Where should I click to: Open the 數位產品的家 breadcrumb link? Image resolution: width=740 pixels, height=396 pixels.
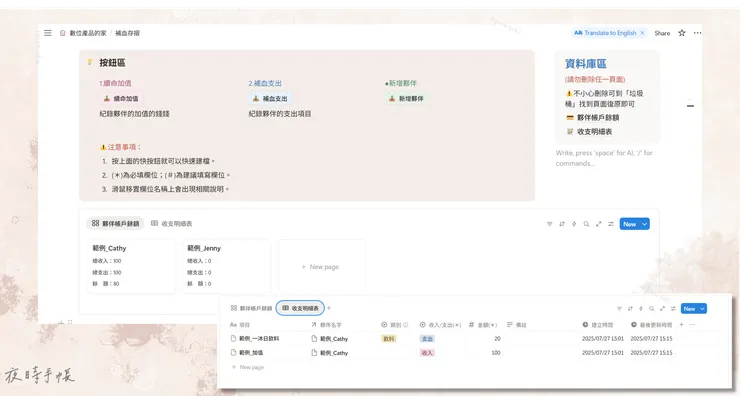click(x=88, y=33)
